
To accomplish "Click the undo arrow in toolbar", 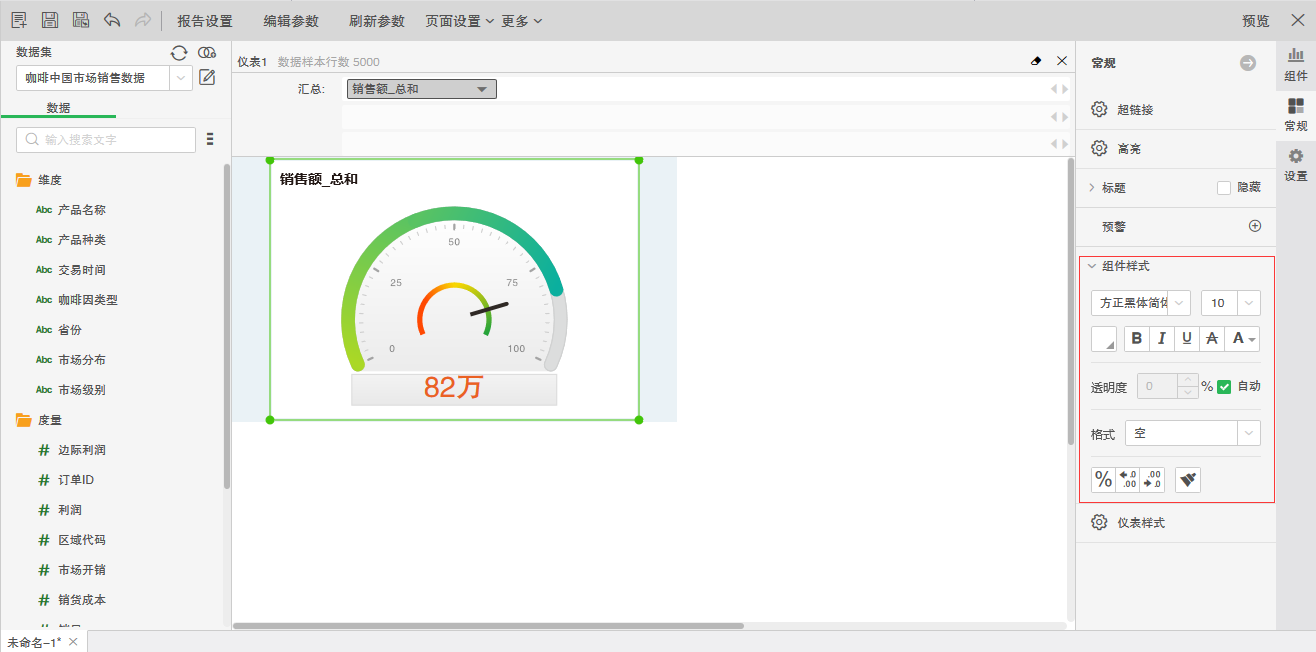I will click(112, 20).
